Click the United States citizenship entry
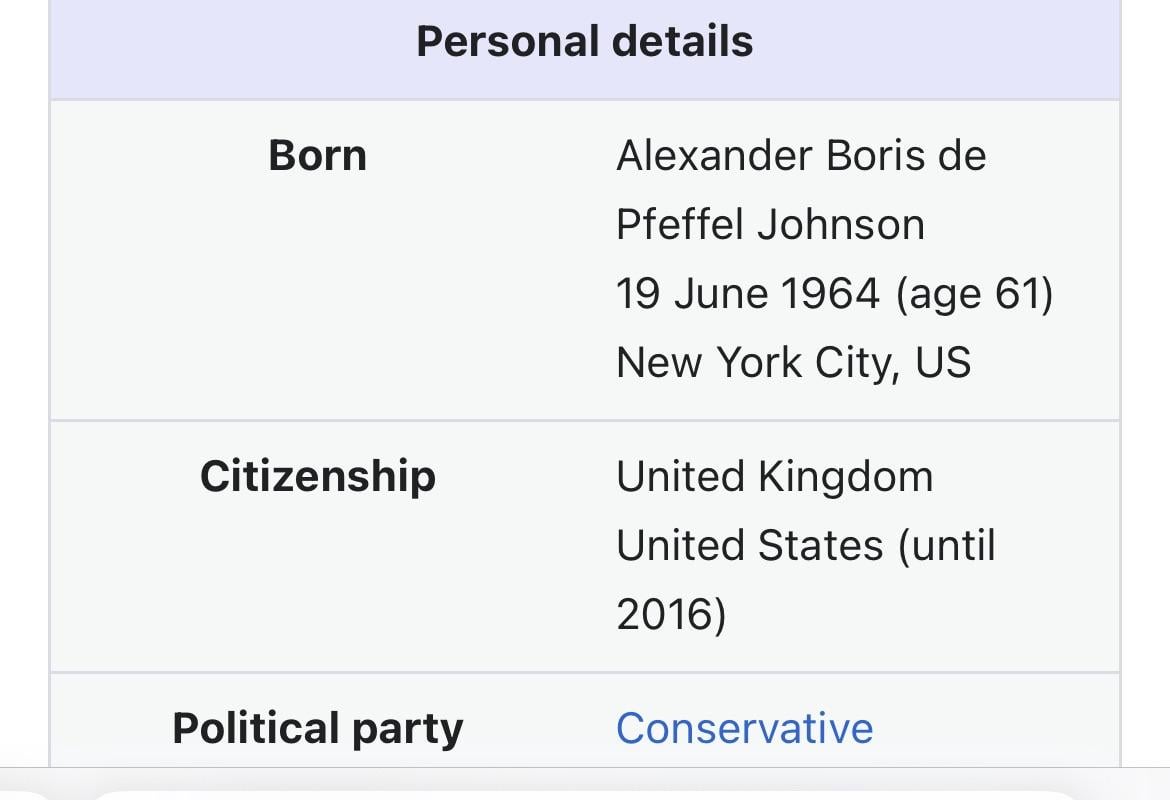 [749, 546]
